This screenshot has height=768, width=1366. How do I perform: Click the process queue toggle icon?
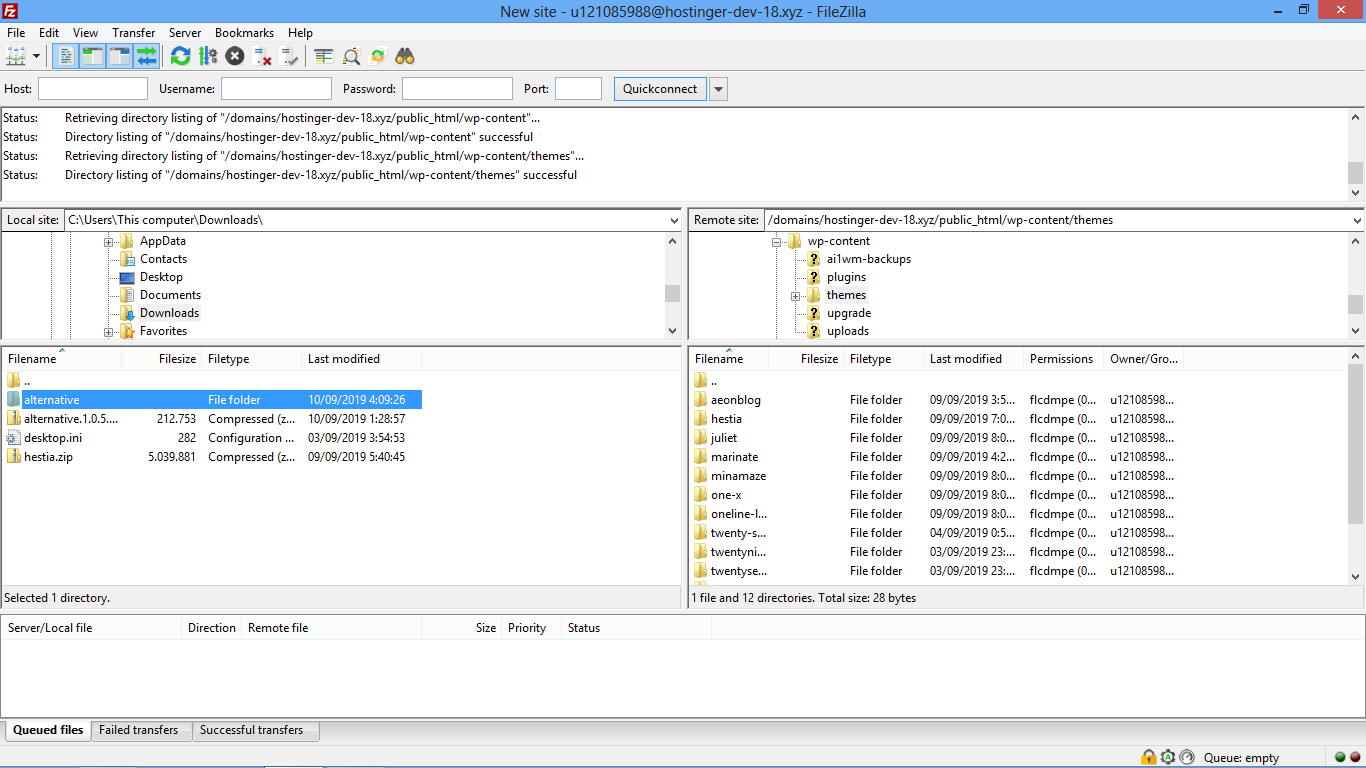208,56
